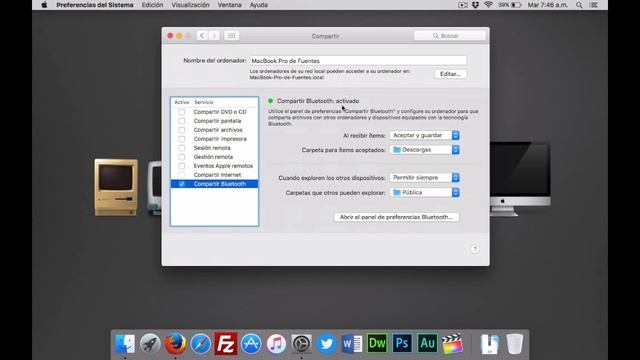640x360 pixels.
Task: Select Sesión remota service row label
Action: pyautogui.click(x=212, y=148)
